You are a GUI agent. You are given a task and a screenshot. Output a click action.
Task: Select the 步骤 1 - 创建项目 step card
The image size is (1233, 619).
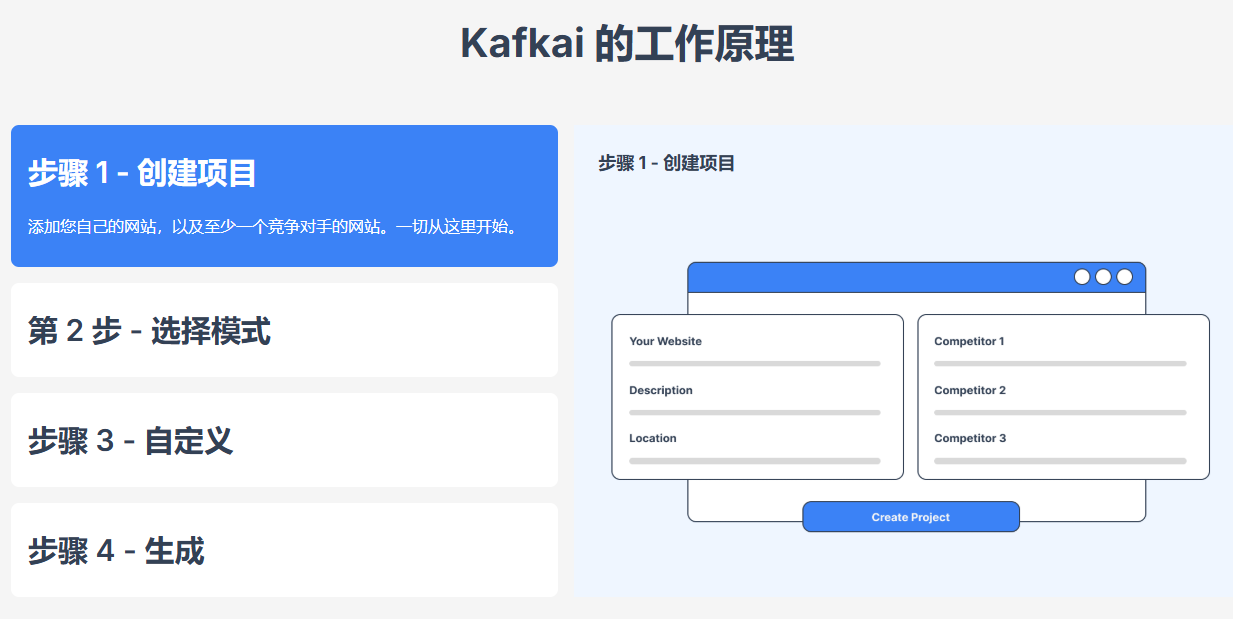(x=284, y=196)
